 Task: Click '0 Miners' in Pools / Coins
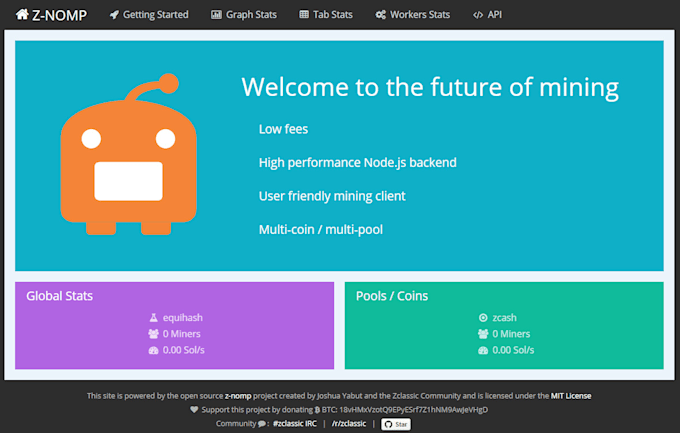511,334
